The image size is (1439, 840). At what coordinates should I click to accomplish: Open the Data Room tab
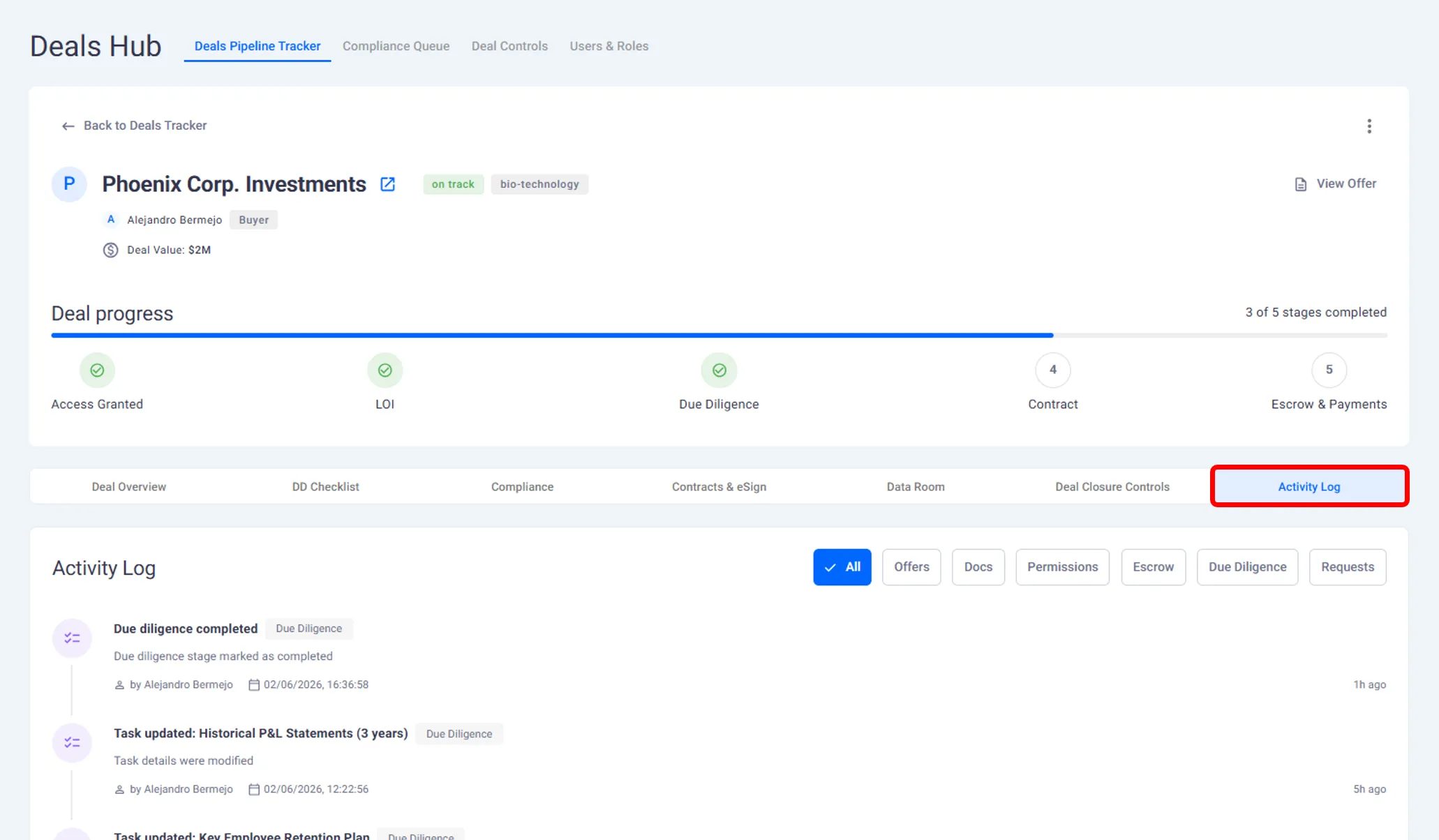click(915, 487)
